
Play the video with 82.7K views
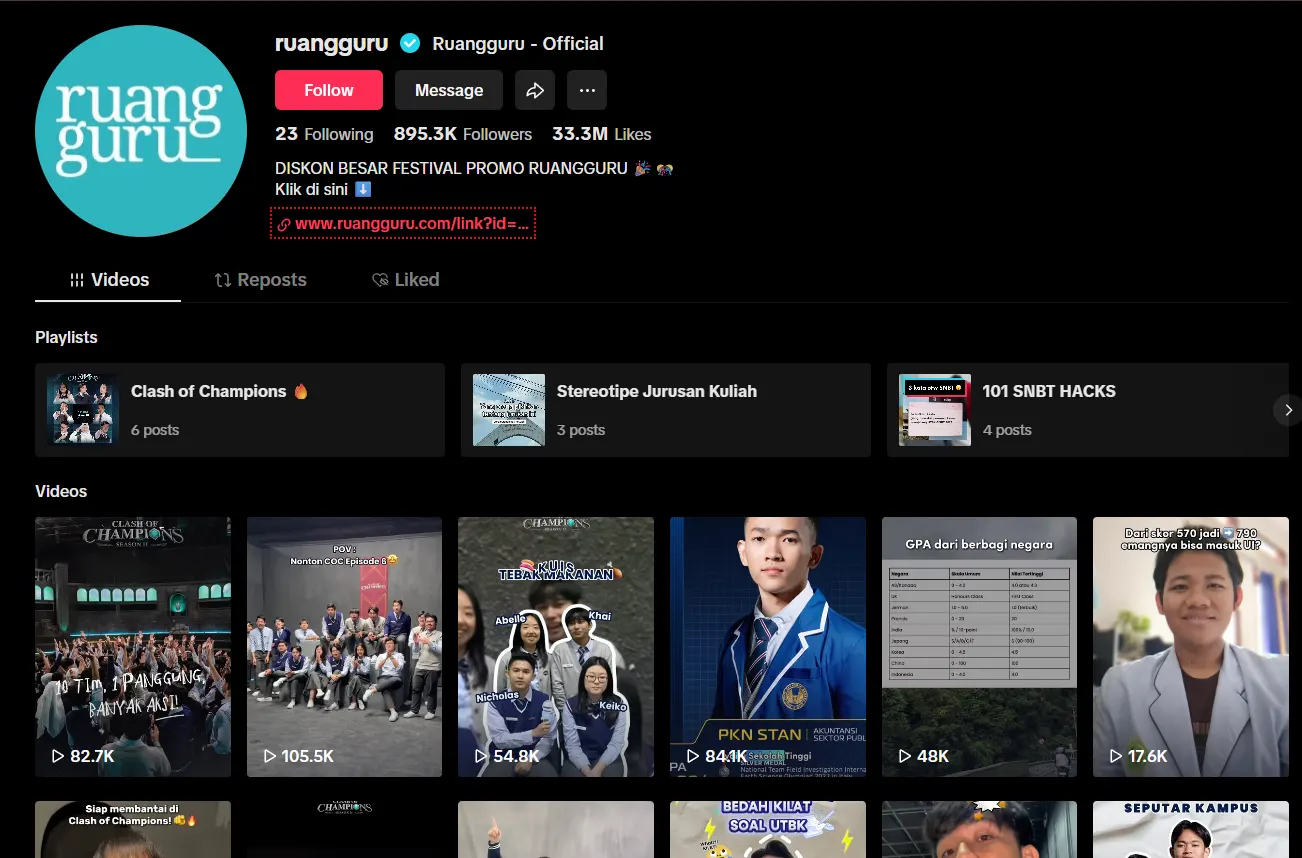(x=133, y=647)
